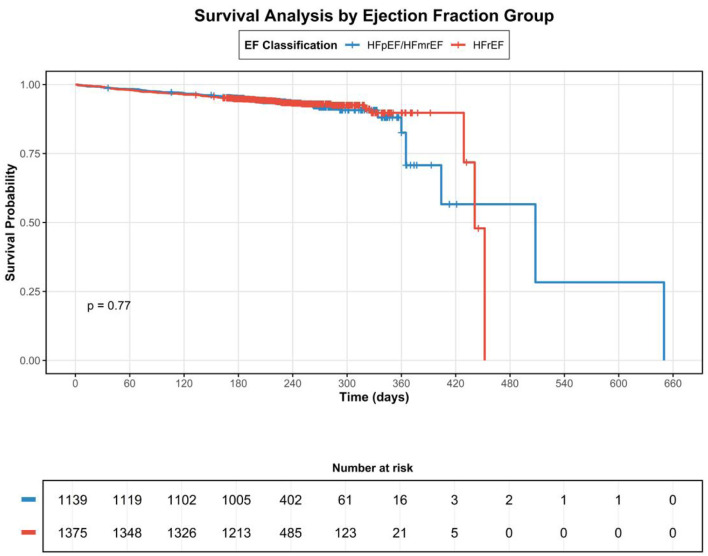Viewport: 708px width, 556px height.
Task: Click the blue curve's long flat segment near 0.28
Action: [x=600, y=282]
